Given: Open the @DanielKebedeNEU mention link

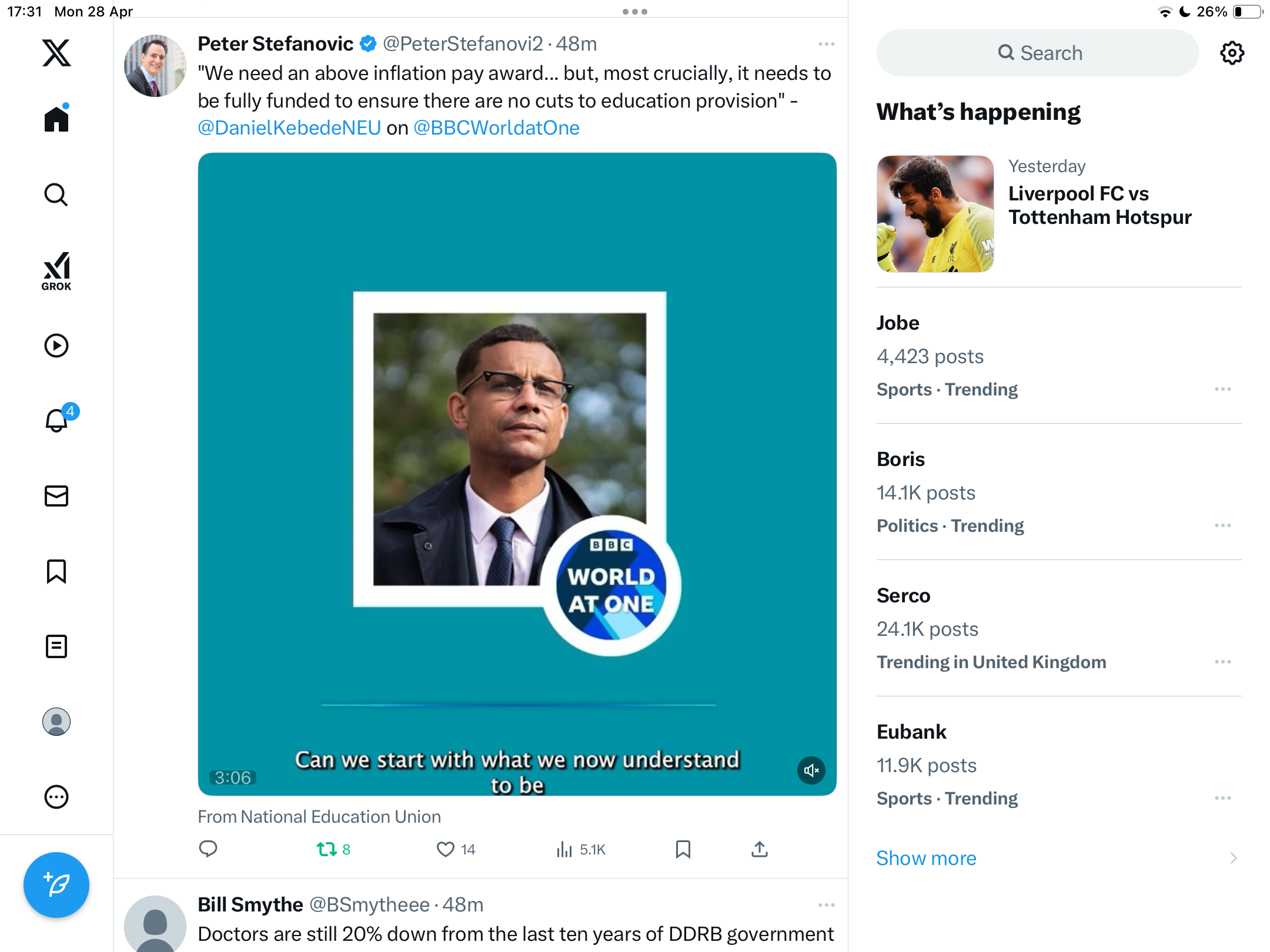Looking at the screenshot, I should pos(289,128).
